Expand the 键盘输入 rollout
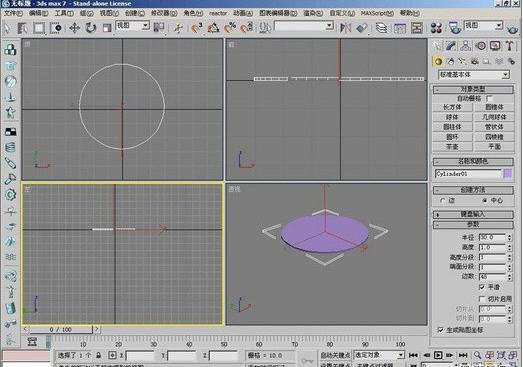Viewport: 523px width, 367px height. point(473,214)
